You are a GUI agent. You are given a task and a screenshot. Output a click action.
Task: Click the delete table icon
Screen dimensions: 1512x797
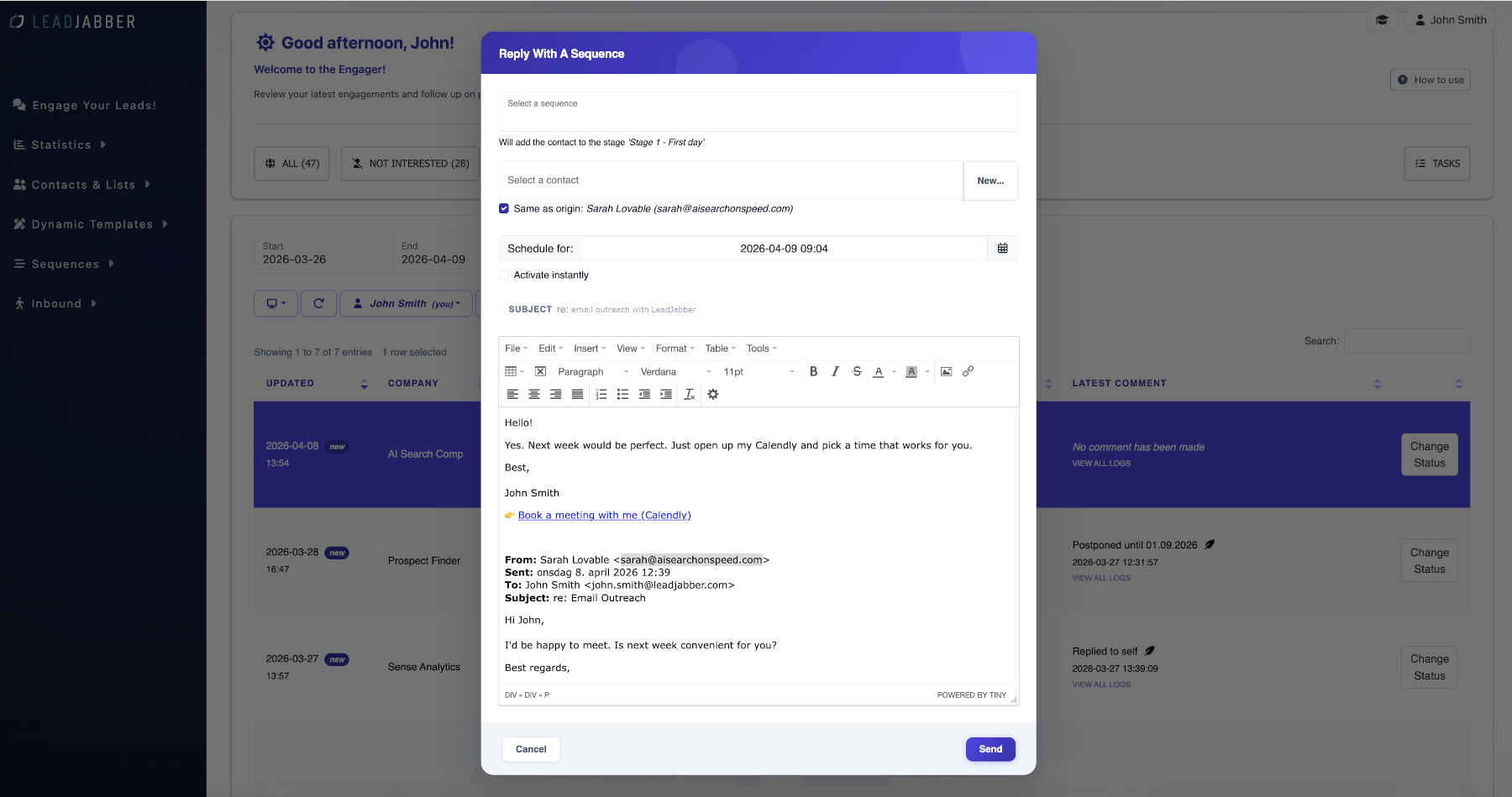pos(540,371)
